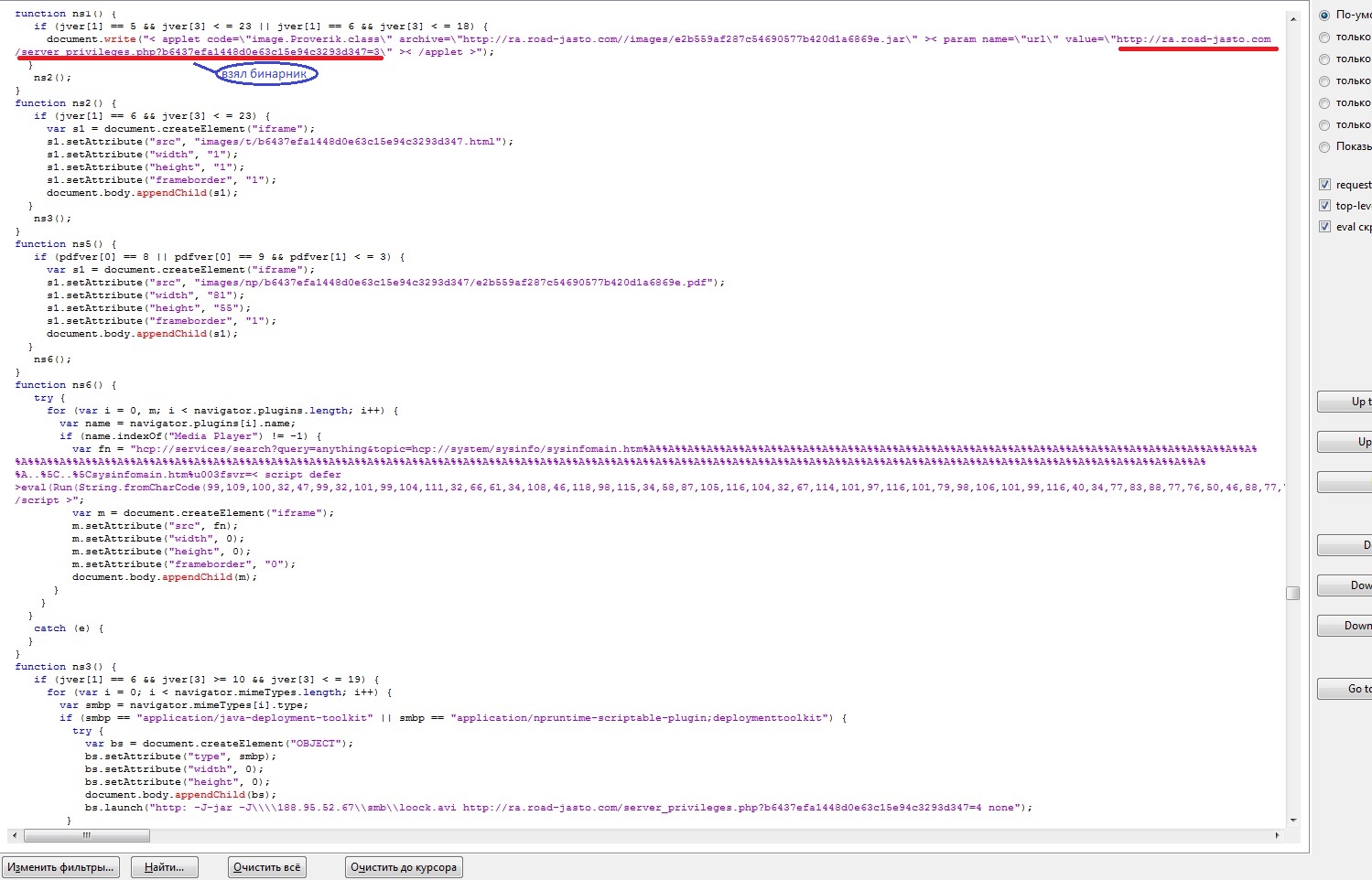Screen dimensions: 1372x880
Task: Click the line "var name = navigator.plugins[i].name;"
Action: 178,424
